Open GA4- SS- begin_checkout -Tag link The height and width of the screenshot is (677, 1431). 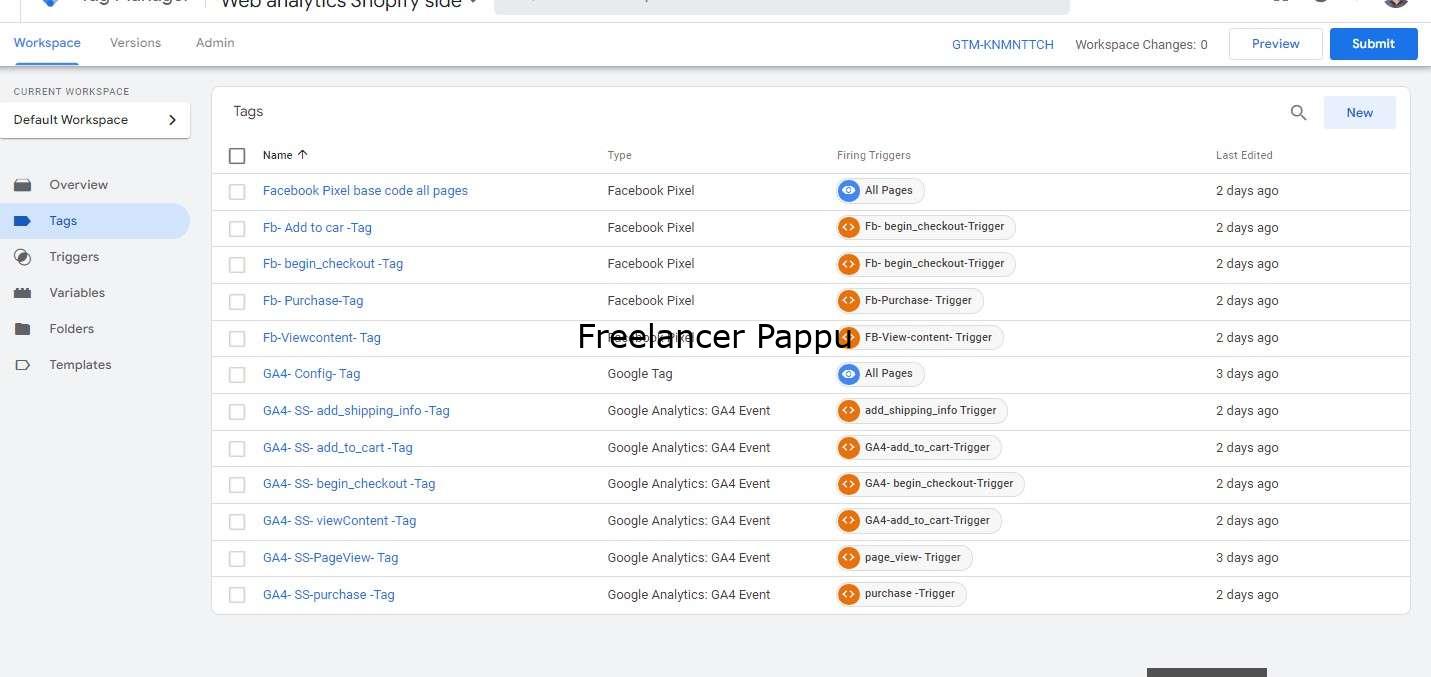click(349, 484)
